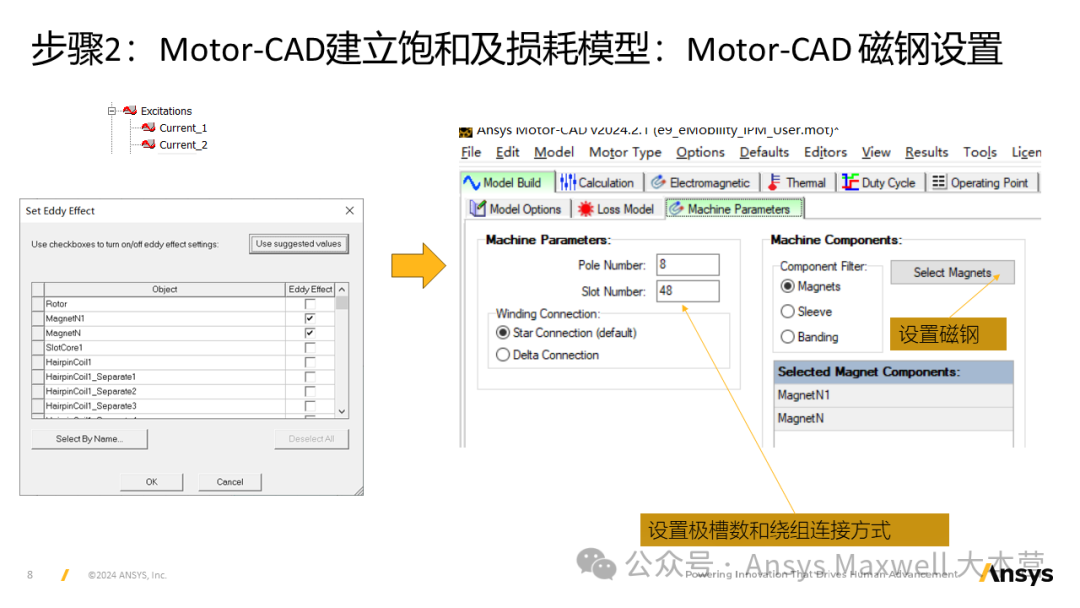Image resolution: width=1080 pixels, height=608 pixels.
Task: Click Use suggested values button
Action: point(299,244)
